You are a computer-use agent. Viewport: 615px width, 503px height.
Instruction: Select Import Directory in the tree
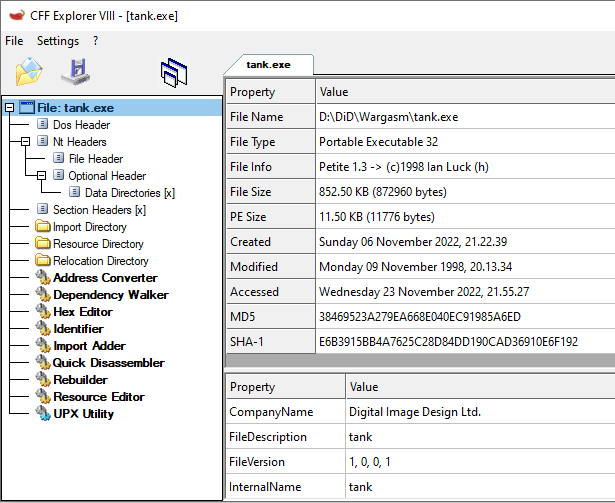90,227
